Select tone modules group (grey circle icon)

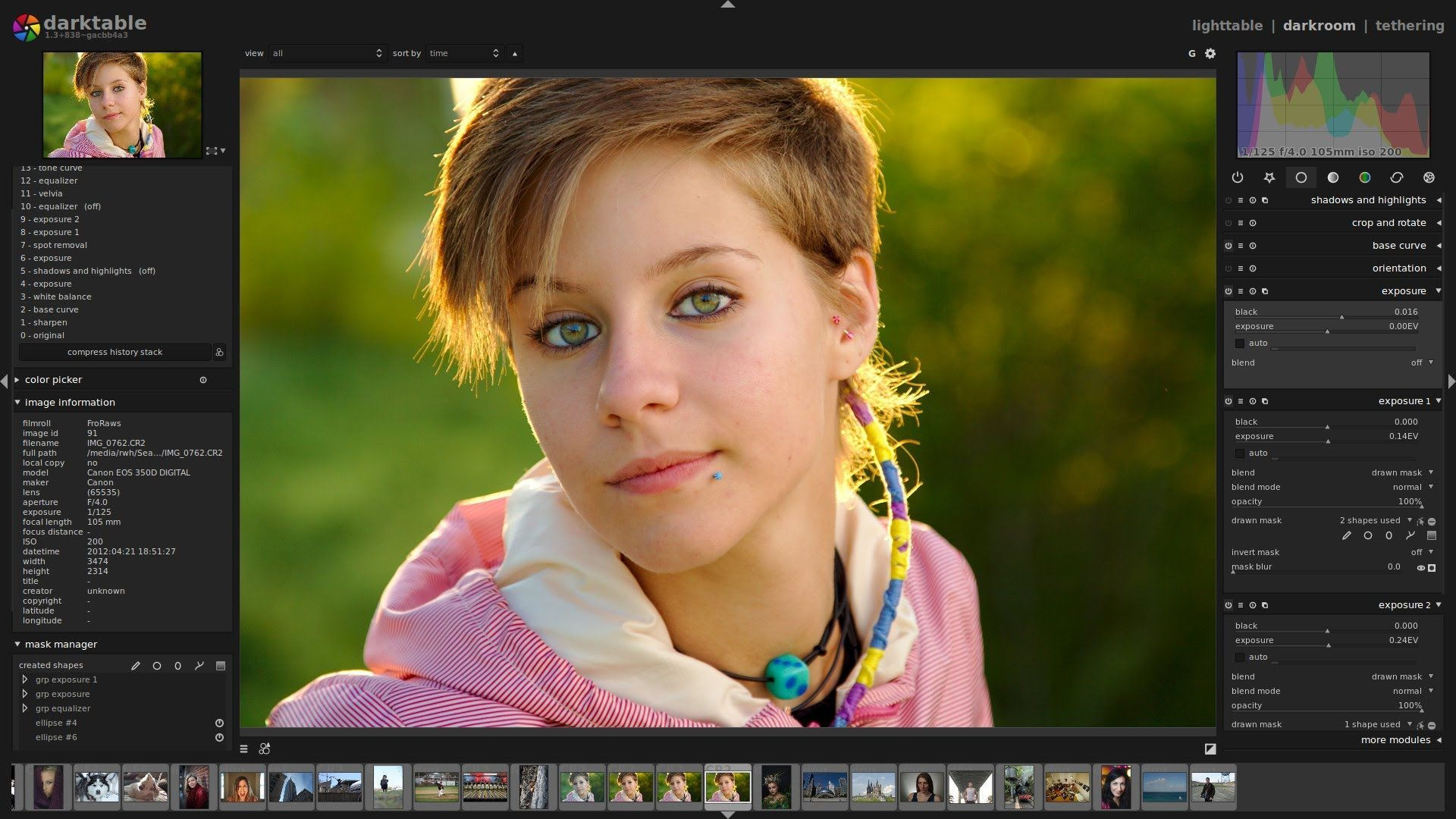(1333, 177)
